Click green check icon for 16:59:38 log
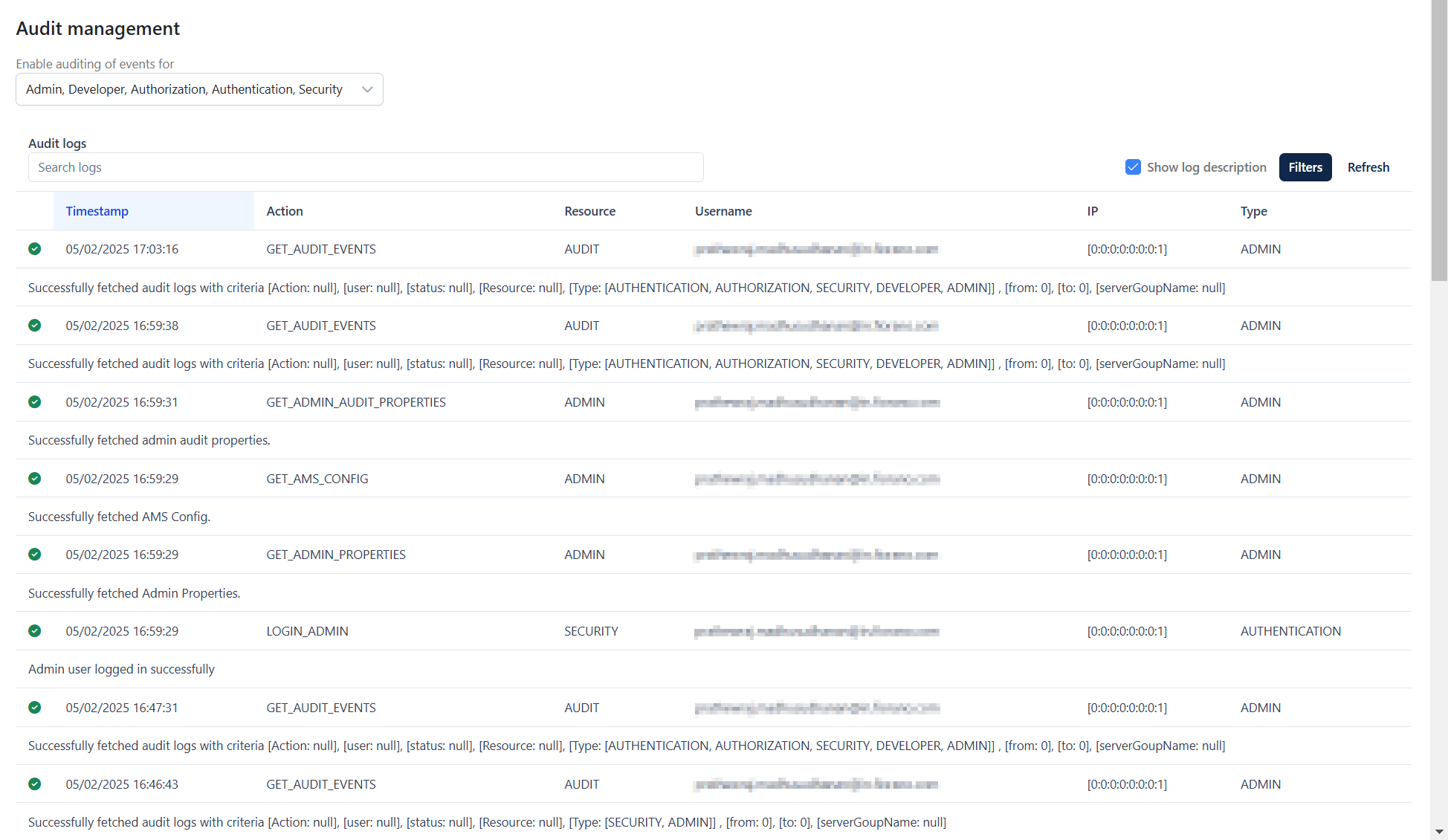The width and height of the screenshot is (1448, 840). point(35,326)
